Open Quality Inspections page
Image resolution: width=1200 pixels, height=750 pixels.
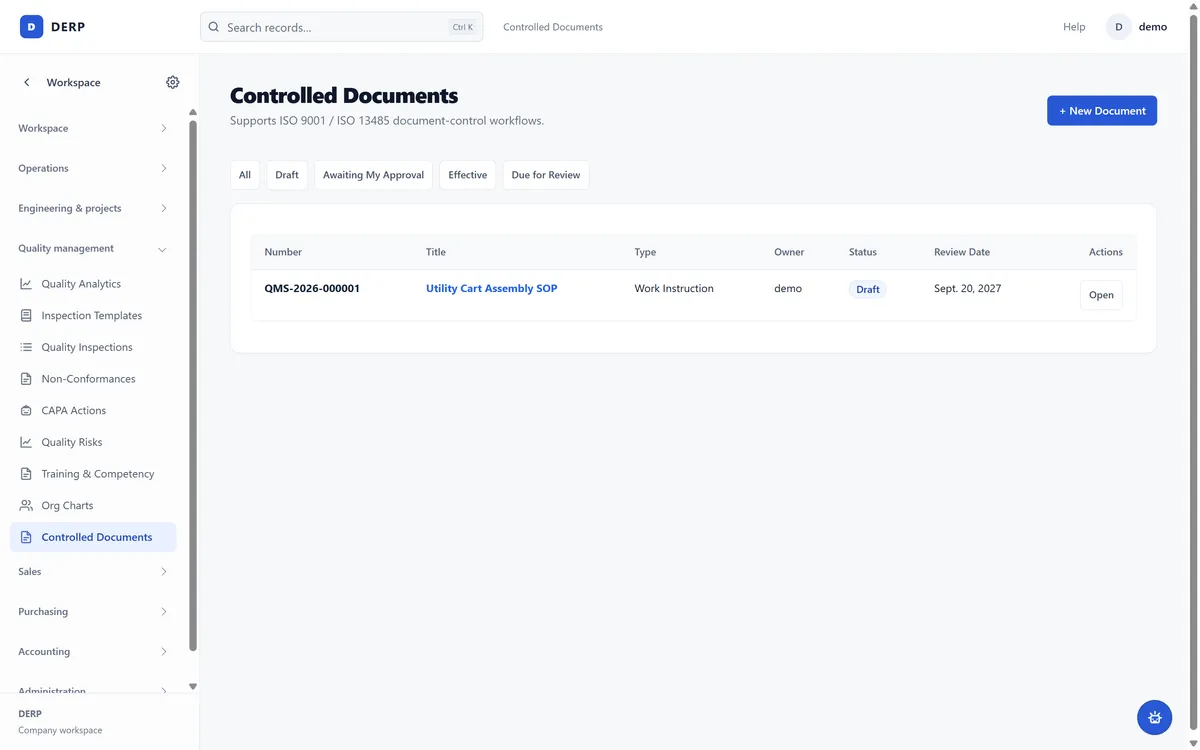93,347
